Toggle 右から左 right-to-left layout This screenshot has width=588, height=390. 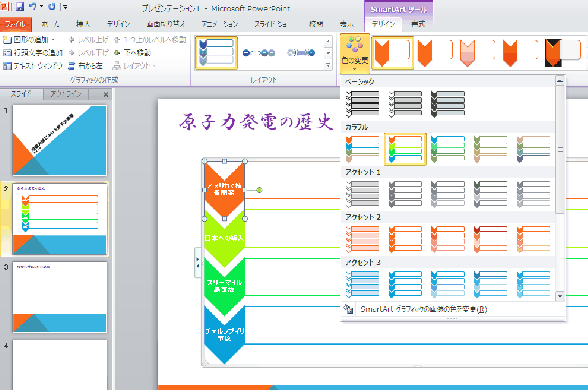click(x=85, y=66)
